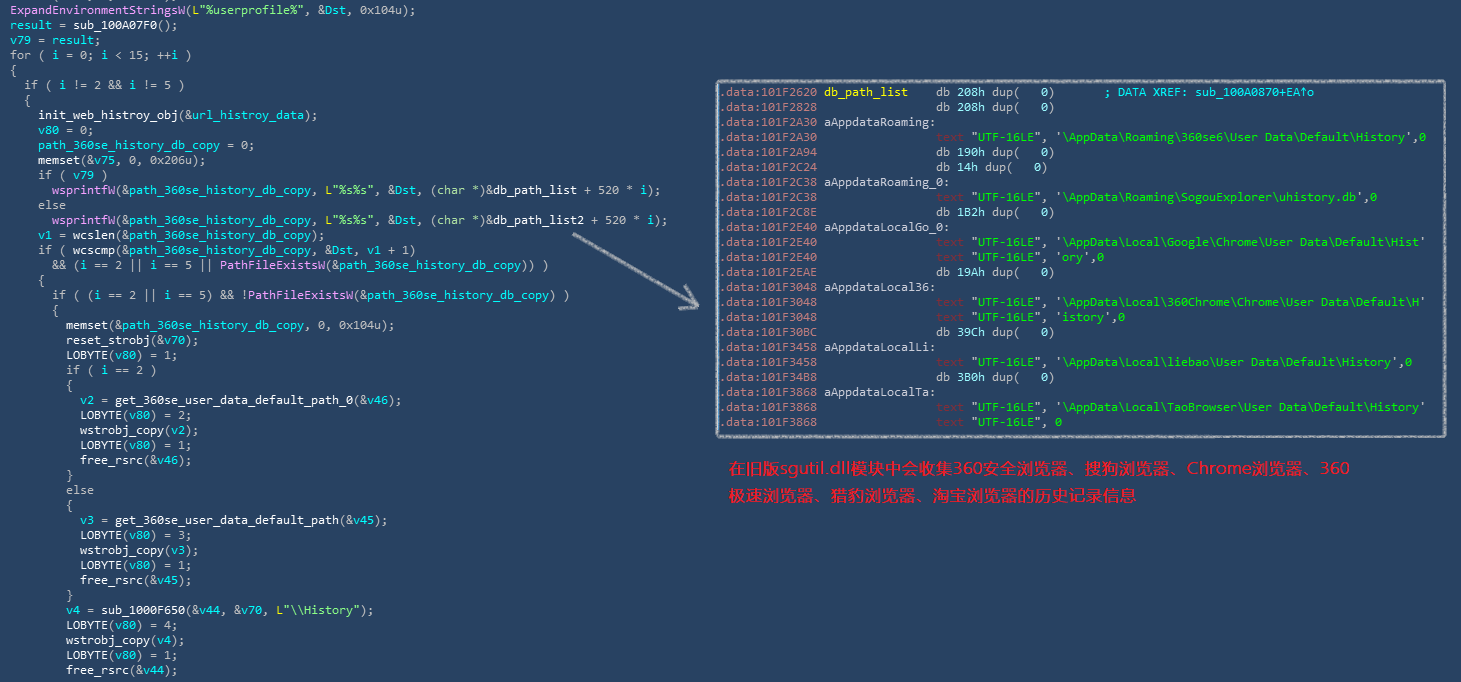This screenshot has height=682, width=1461.
Task: Click get_360se_user_data_default_path call taking v45
Action: coord(222,520)
